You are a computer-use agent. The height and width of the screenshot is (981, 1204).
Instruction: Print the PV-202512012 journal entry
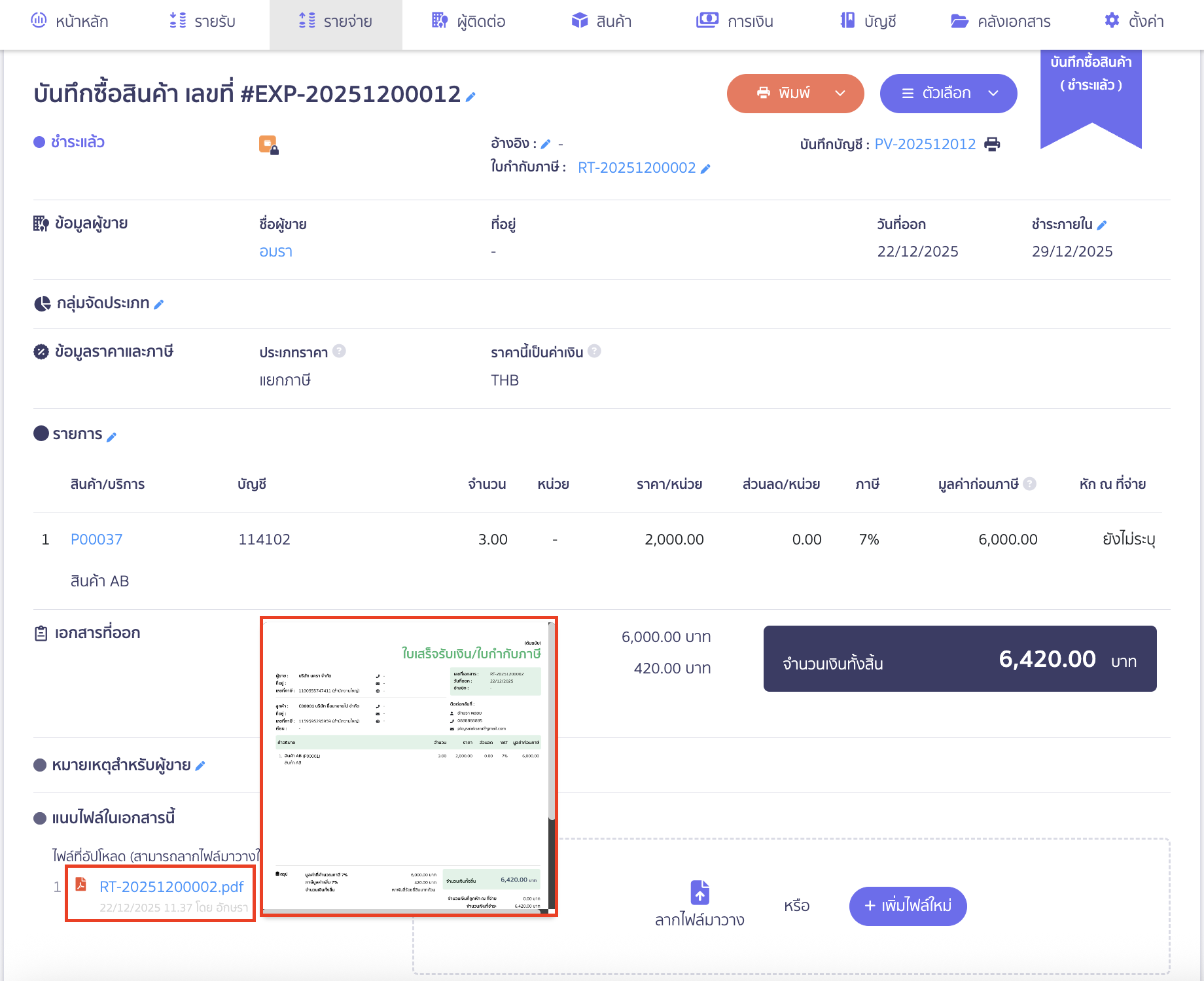tap(992, 144)
